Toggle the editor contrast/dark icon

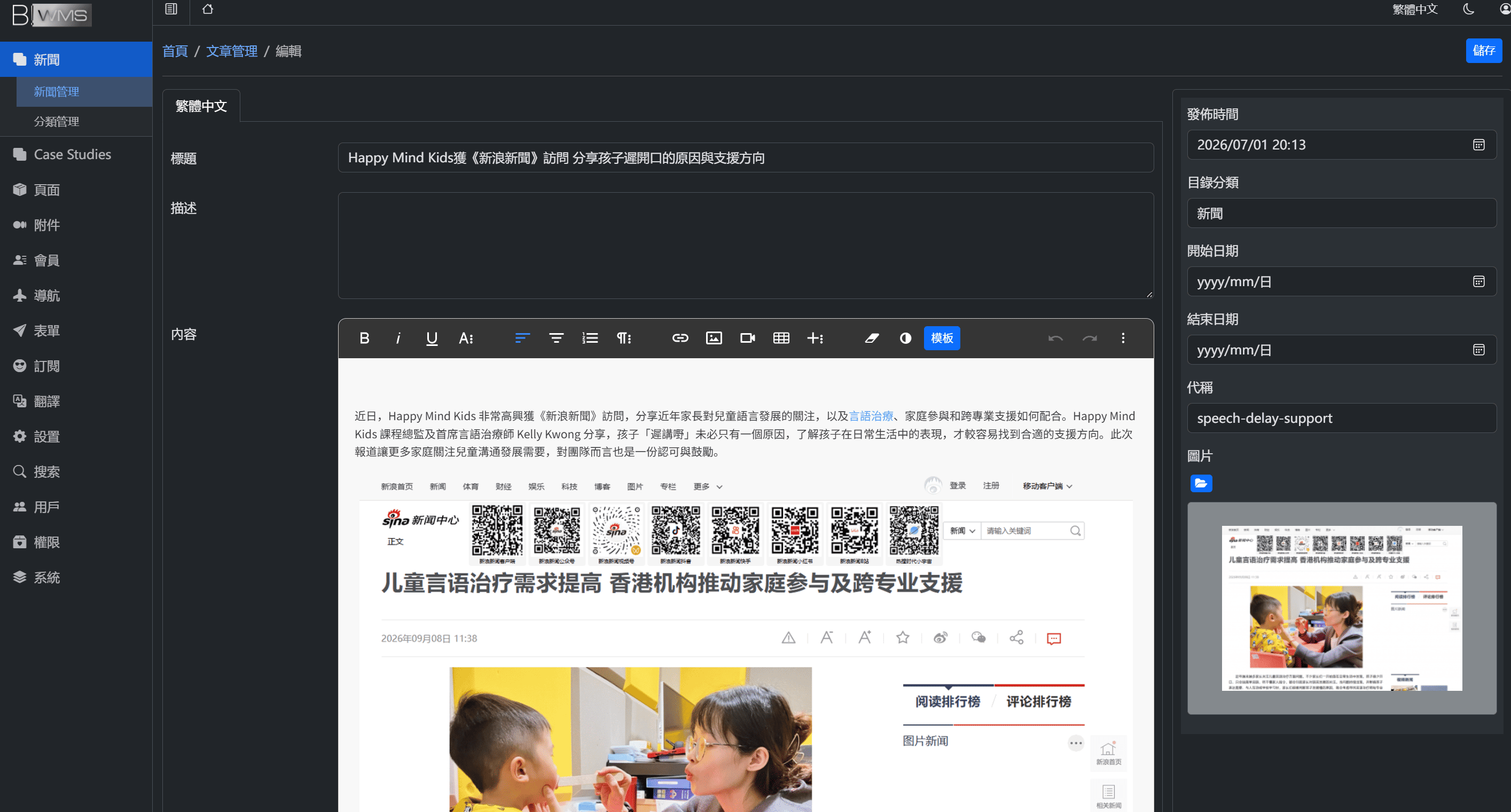[905, 338]
